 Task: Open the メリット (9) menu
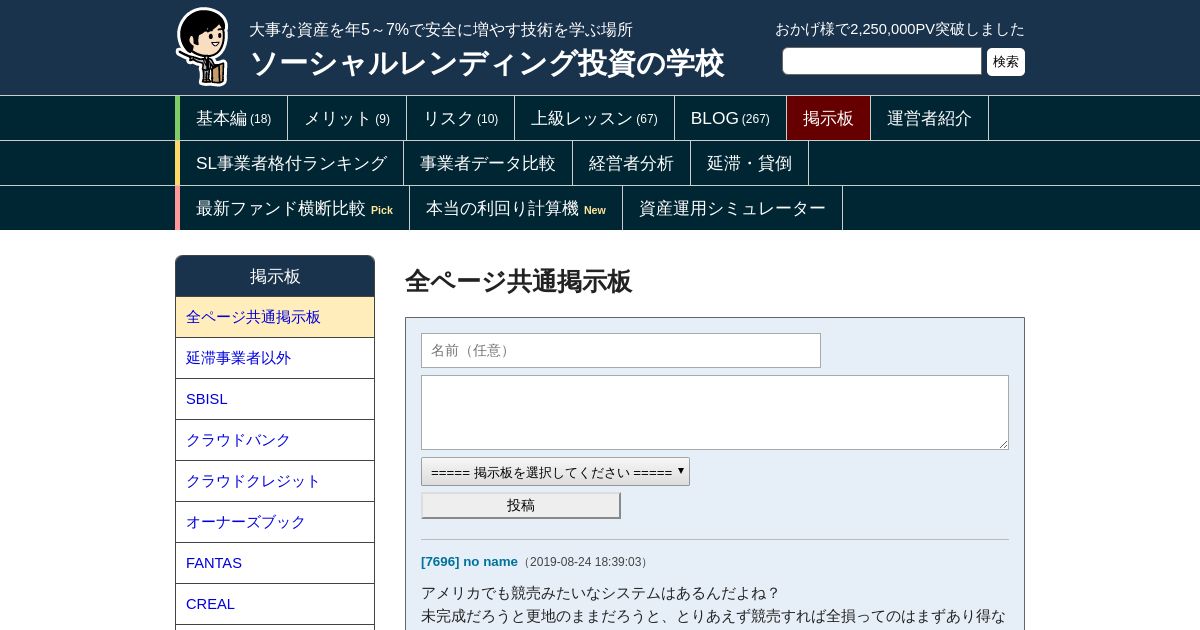point(347,118)
